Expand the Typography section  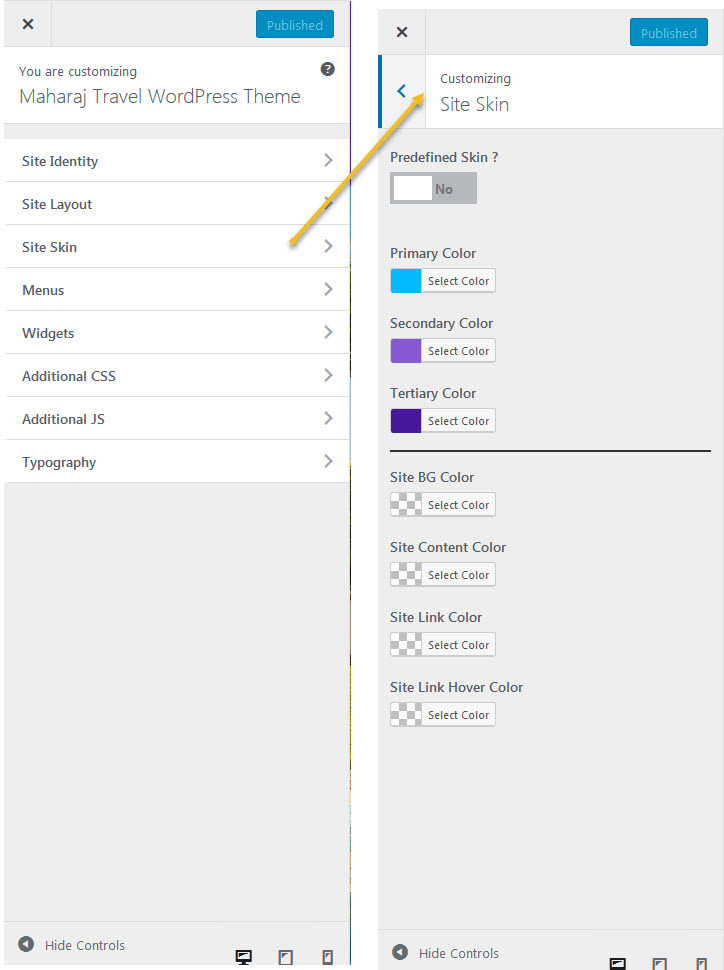pos(177,462)
